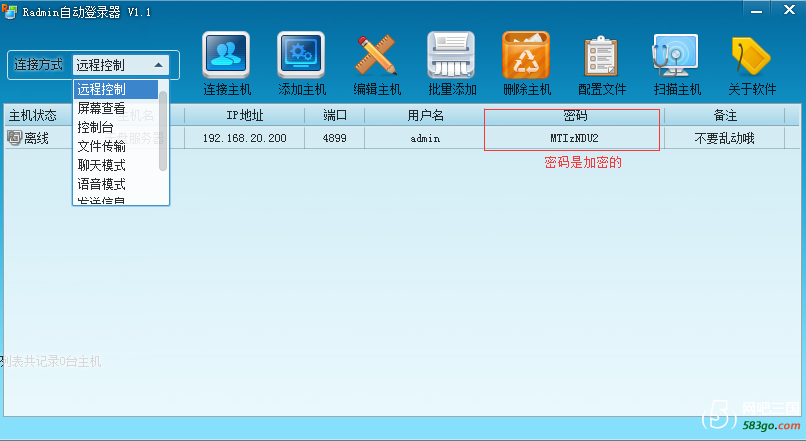The image size is (806, 441).
Task: Click the offline host status icon beside 离线
Action: tap(14, 137)
